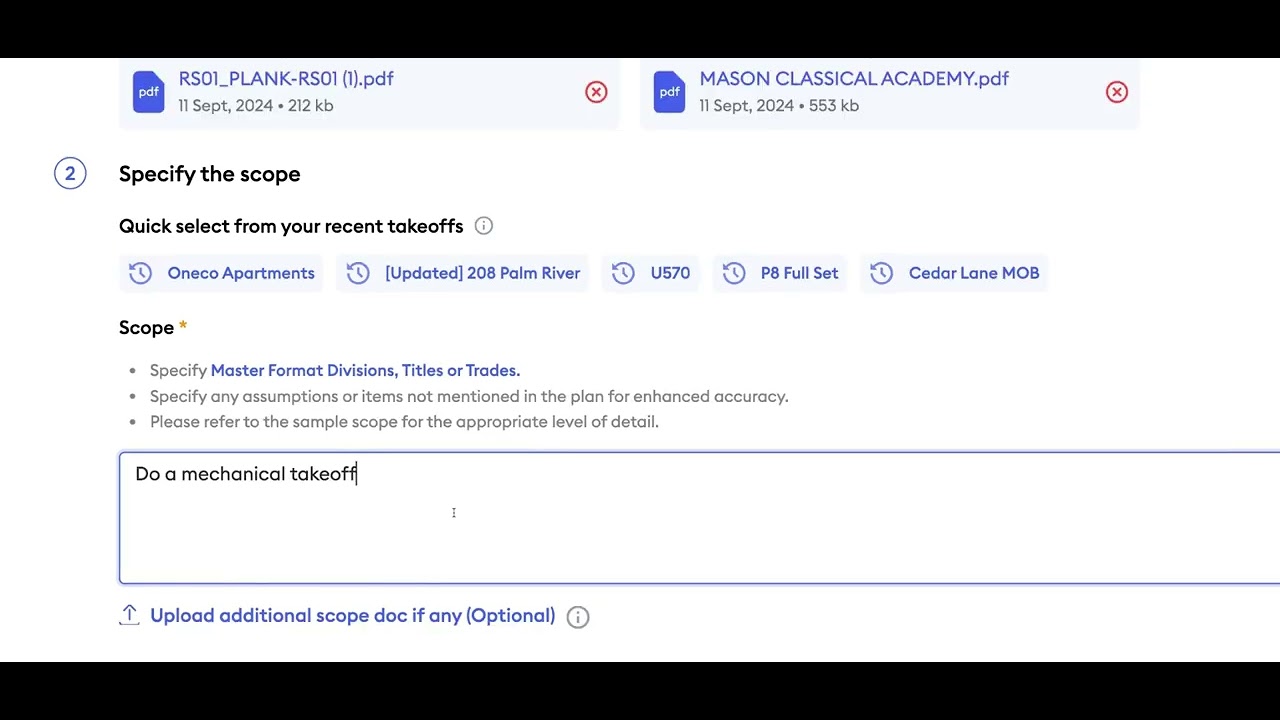The height and width of the screenshot is (720, 1280).
Task: Click the PDF icon for MASON CLASSICAL ACADEMY
Action: click(x=670, y=92)
